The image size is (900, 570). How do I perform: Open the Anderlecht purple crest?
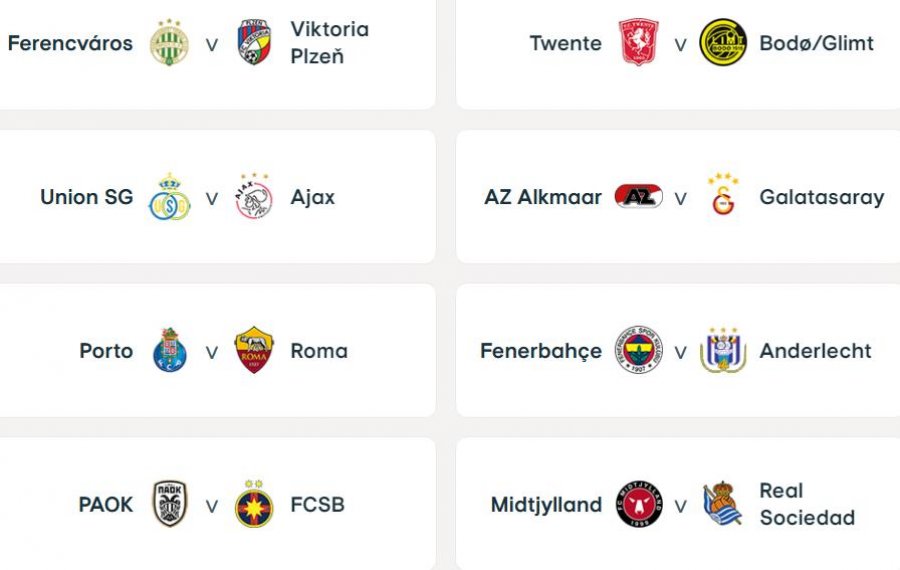pyautogui.click(x=723, y=350)
